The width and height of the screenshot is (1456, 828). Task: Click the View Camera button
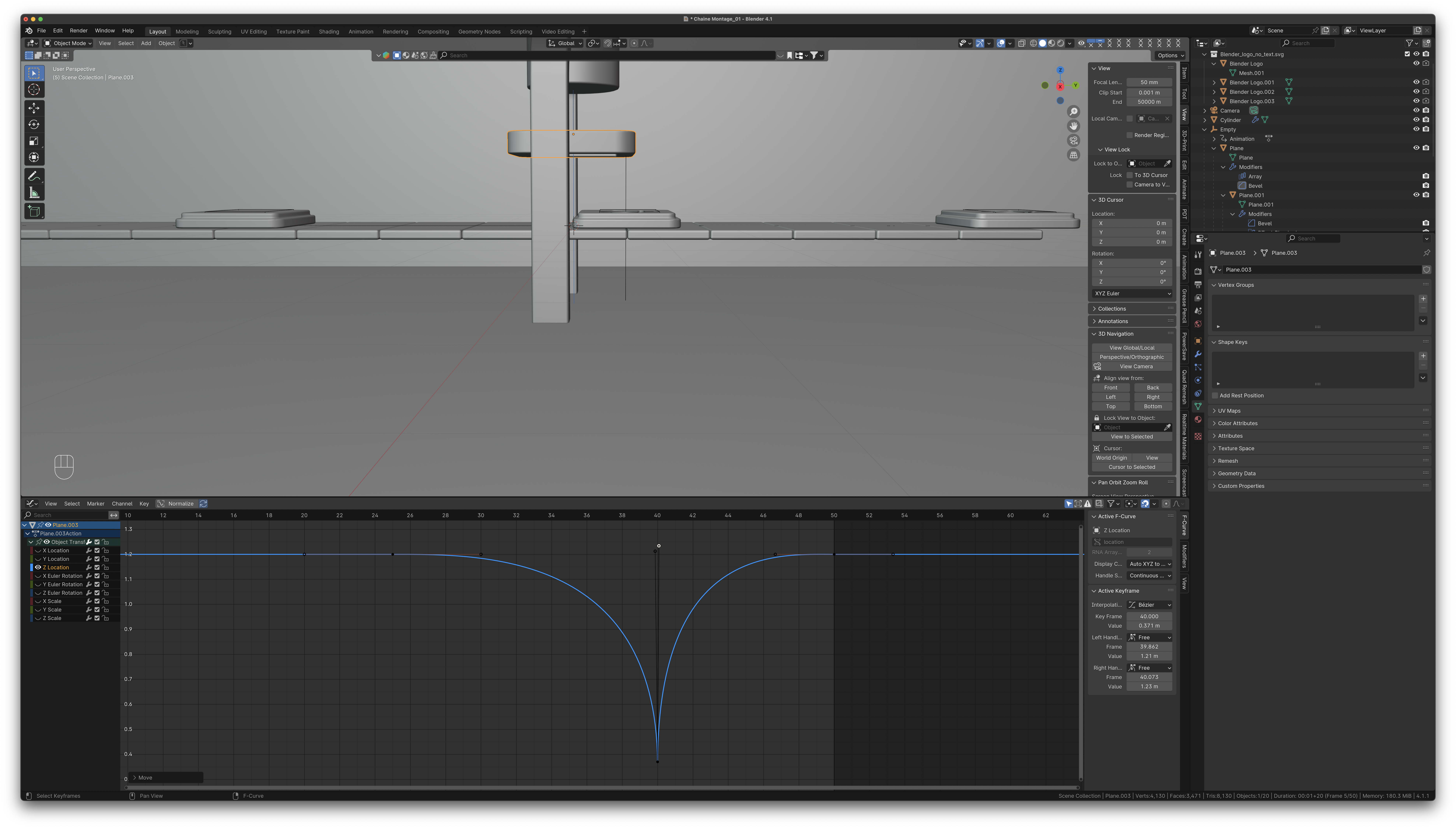tap(1136, 367)
